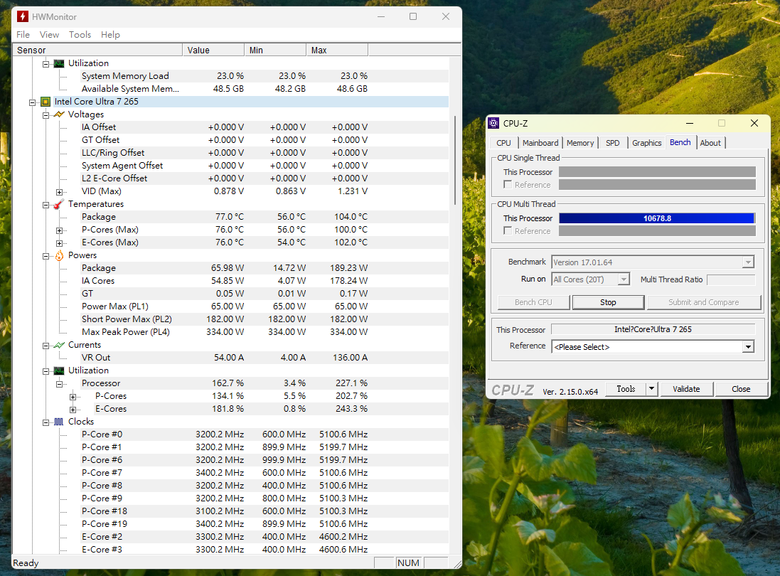The width and height of the screenshot is (780, 576).
Task: Switch to the SPD tab
Action: pyautogui.click(x=612, y=143)
